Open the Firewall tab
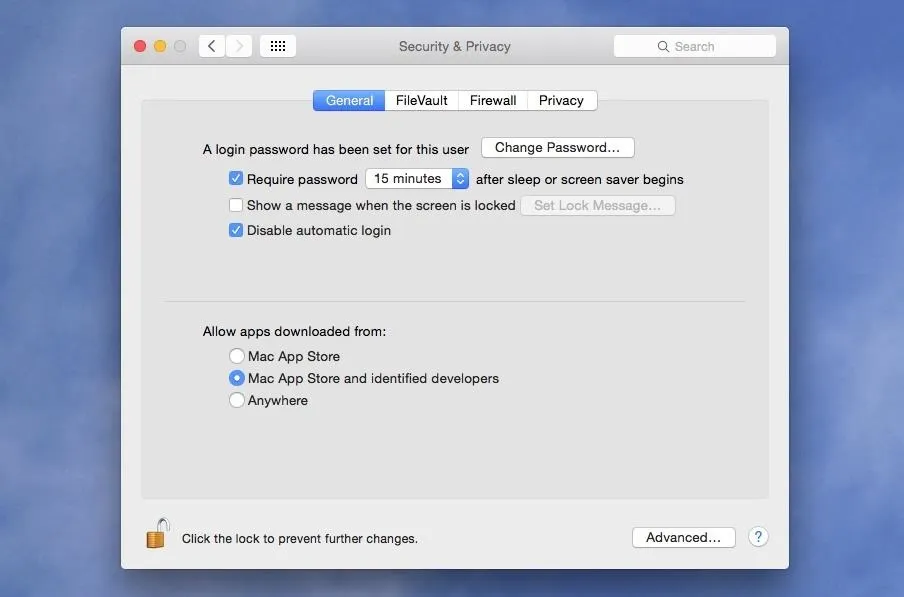 click(x=493, y=100)
